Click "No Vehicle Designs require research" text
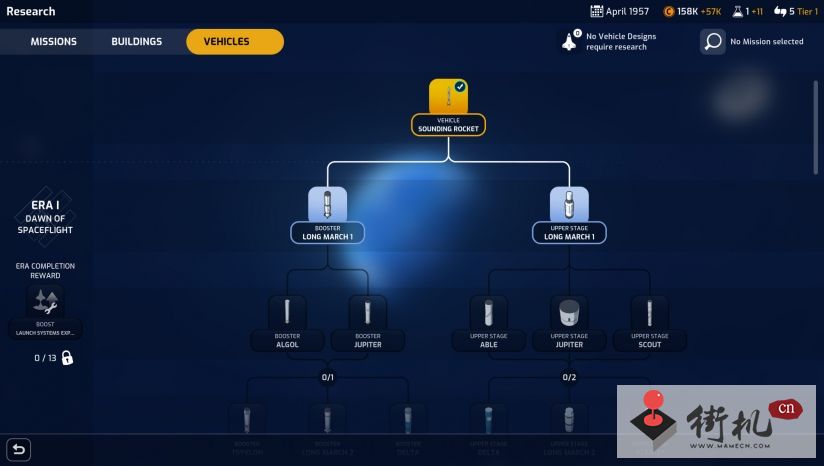Image resolution: width=824 pixels, height=466 pixels. 621,42
